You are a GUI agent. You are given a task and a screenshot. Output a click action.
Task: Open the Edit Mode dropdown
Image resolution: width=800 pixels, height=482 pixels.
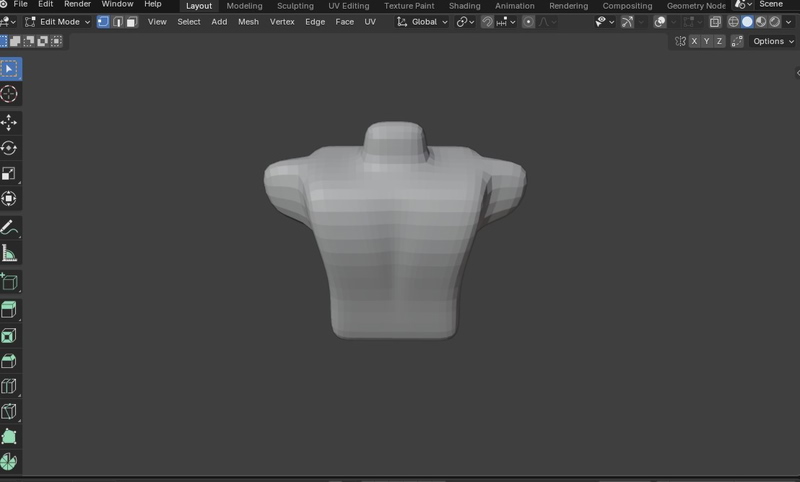(57, 21)
